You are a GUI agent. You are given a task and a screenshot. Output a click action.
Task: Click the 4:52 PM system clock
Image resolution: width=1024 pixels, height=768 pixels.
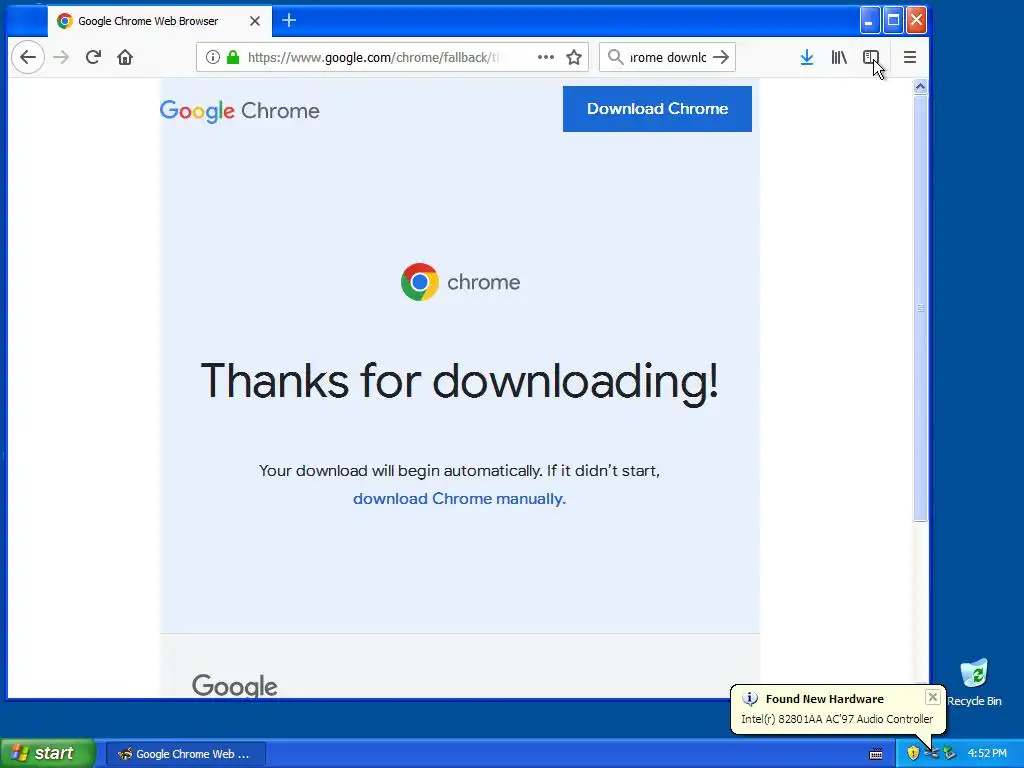987,754
